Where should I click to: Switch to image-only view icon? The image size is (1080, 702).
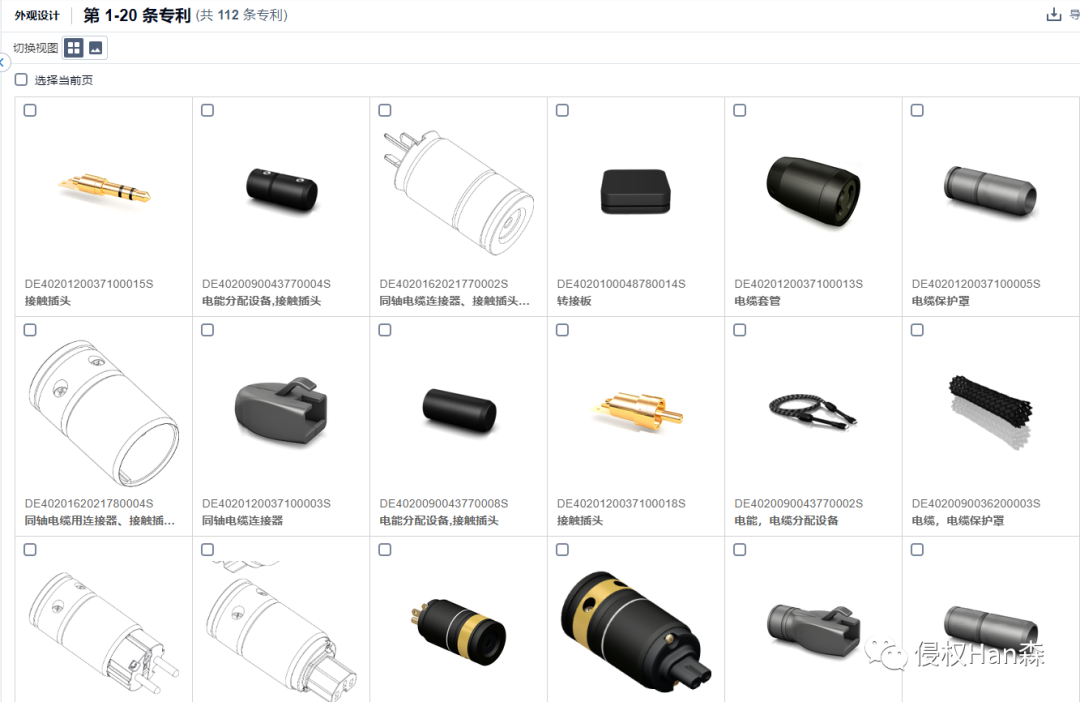point(96,48)
